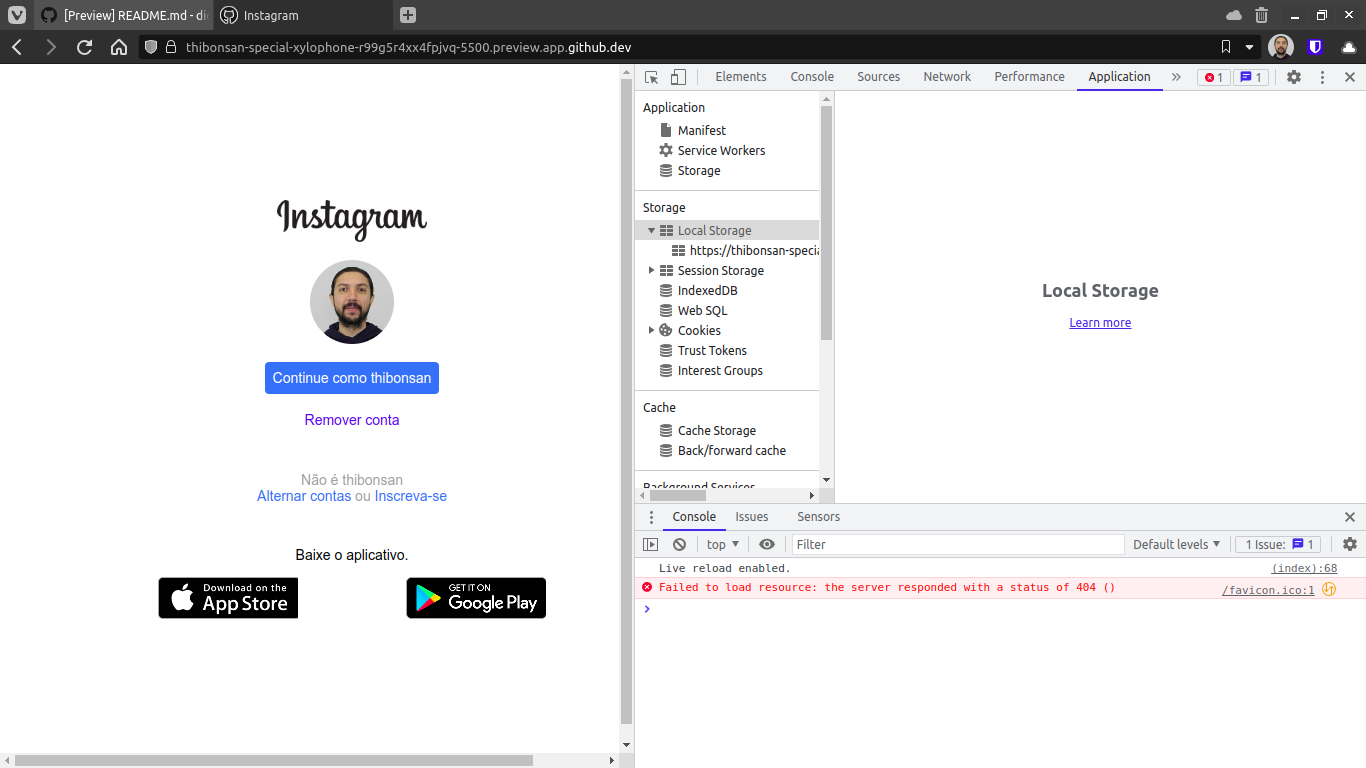Toggle the device toolbar icon
The image size is (1366, 768).
coord(678,77)
